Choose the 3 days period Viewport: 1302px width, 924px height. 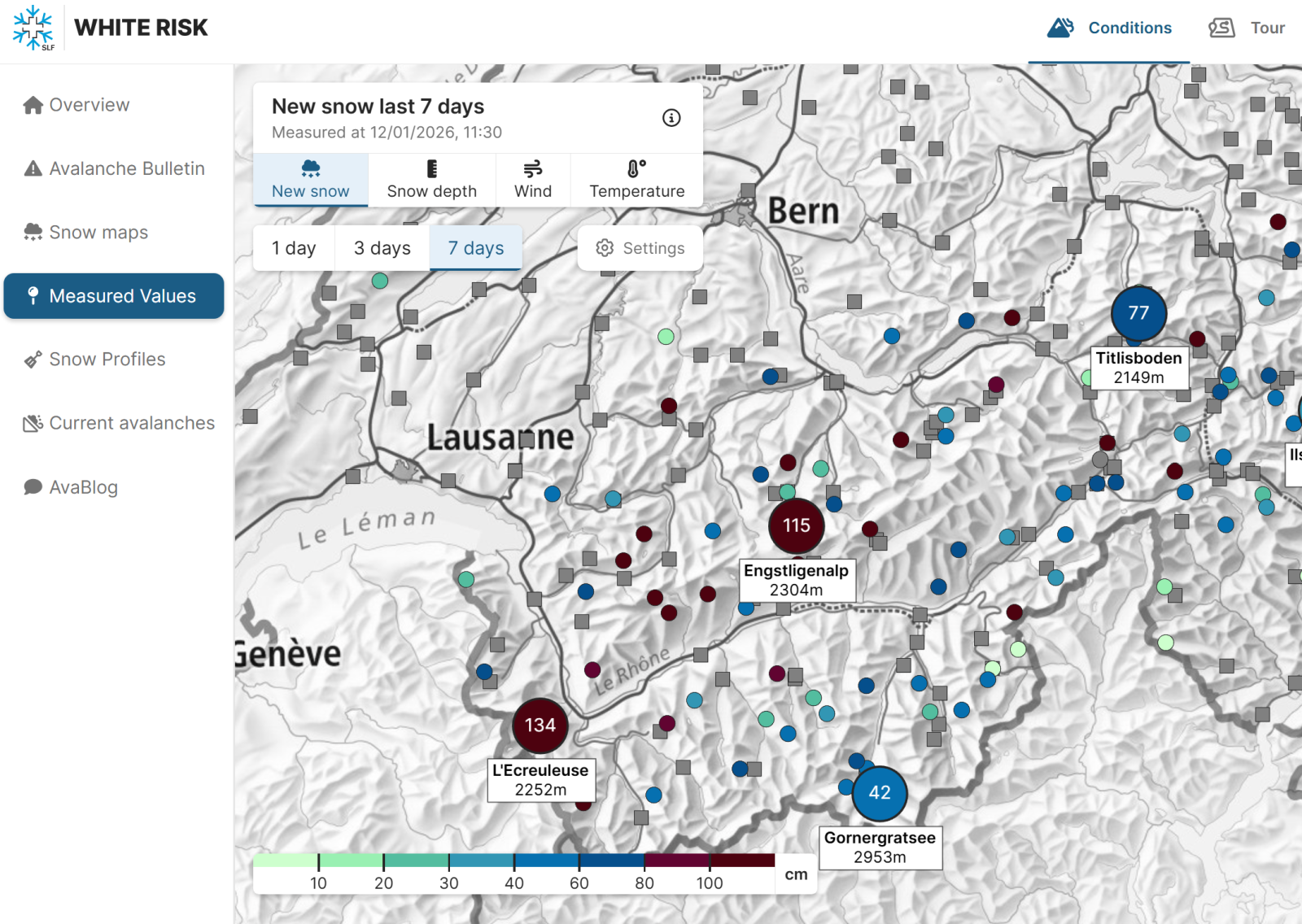click(382, 248)
